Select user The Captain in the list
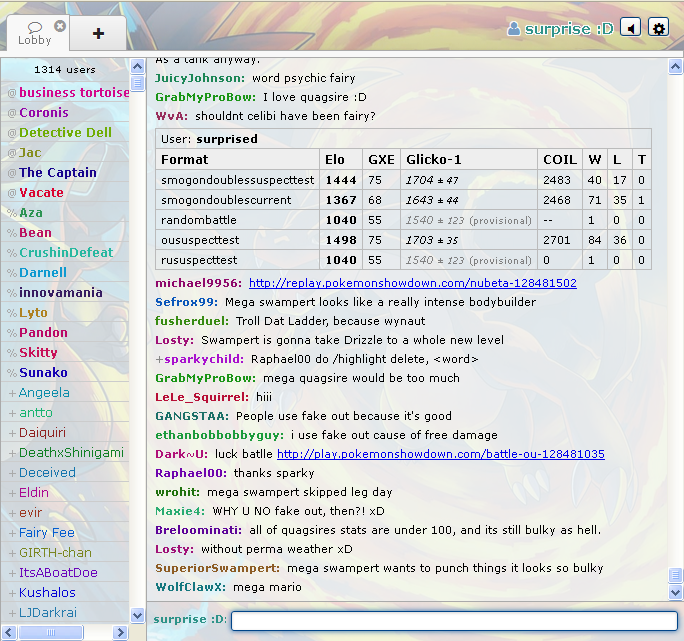The height and width of the screenshot is (641, 684). pyautogui.click(x=65, y=173)
